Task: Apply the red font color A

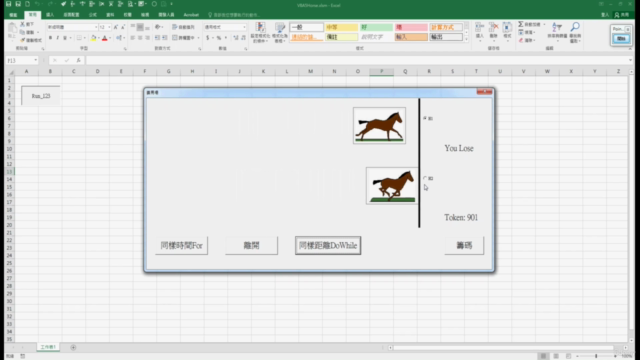Action: click(104, 38)
